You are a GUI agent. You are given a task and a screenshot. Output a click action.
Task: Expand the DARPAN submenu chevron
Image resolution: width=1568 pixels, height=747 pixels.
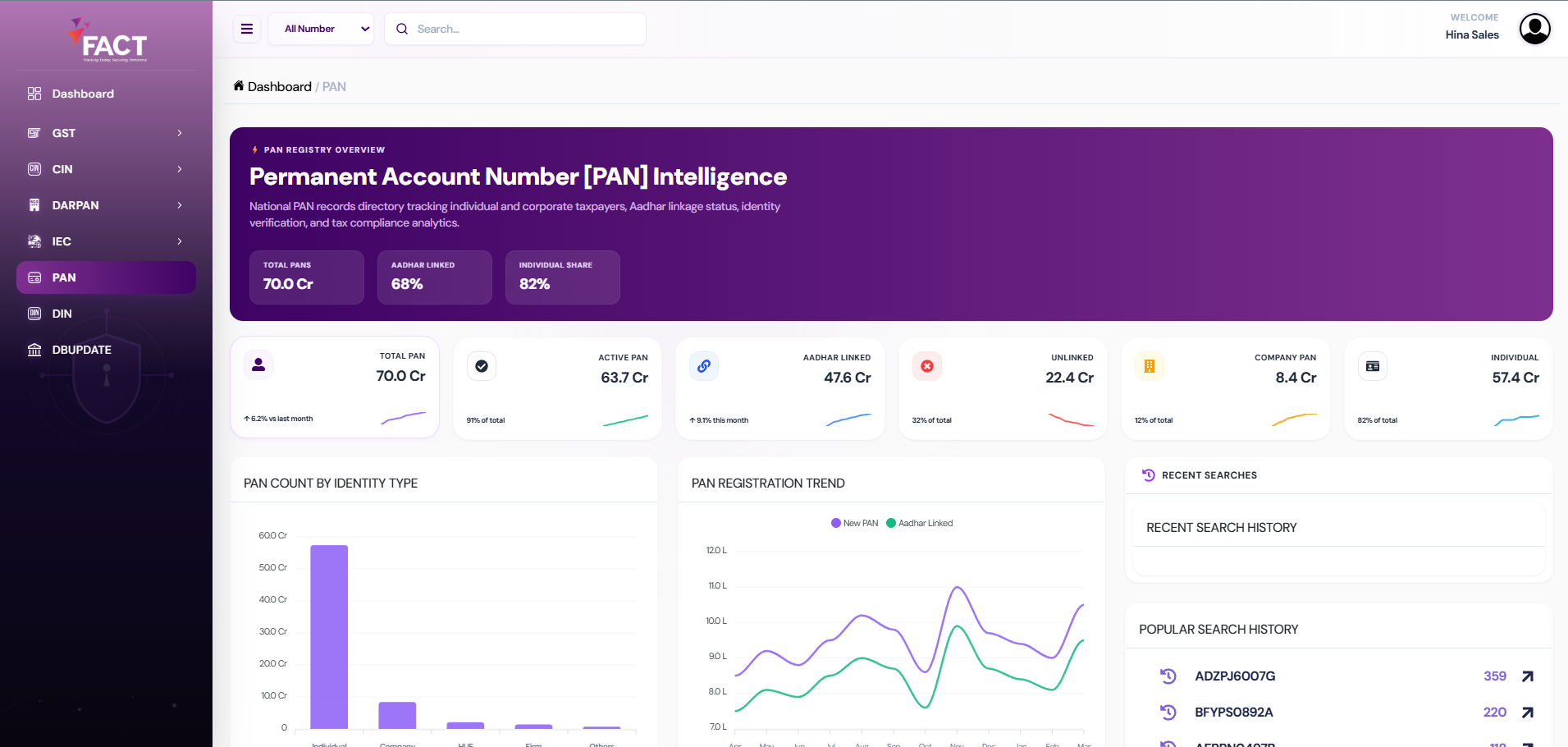[180, 205]
